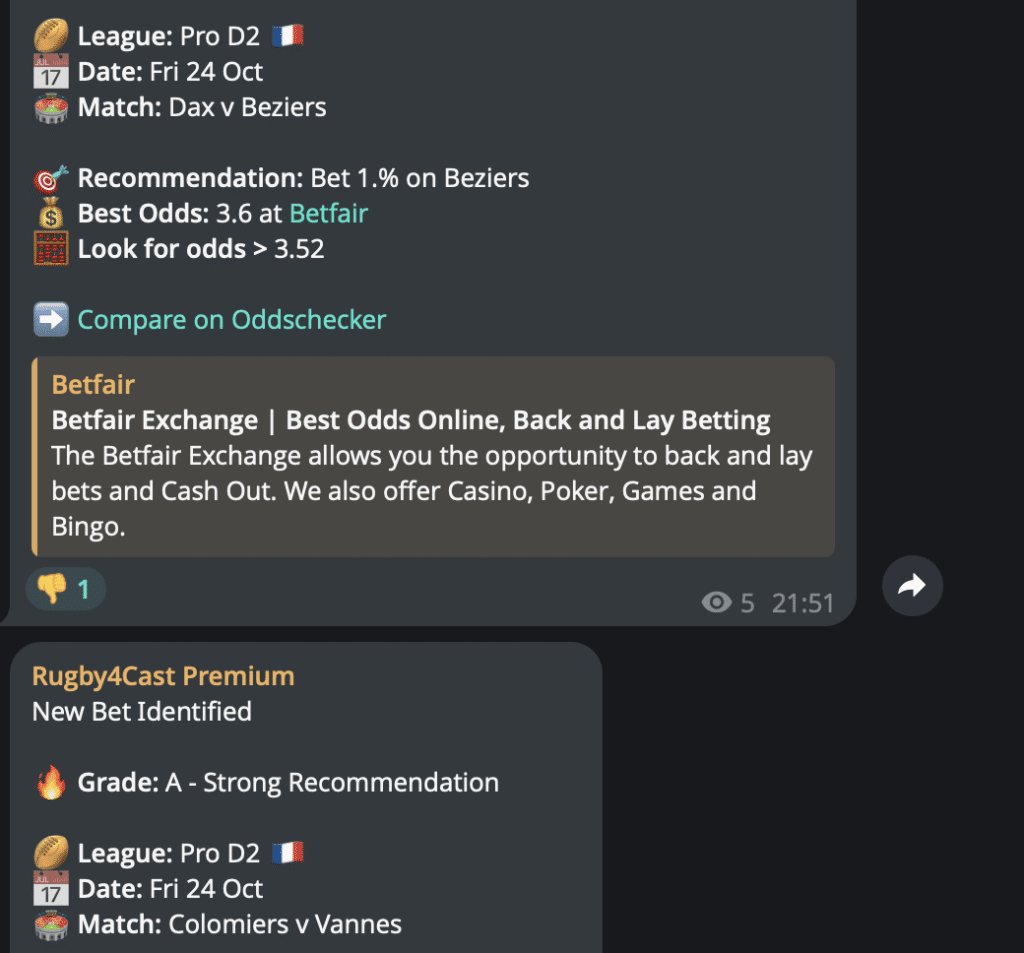The height and width of the screenshot is (953, 1024).
Task: Click the calendar emoji in the Colomiers message
Action: tap(50, 889)
